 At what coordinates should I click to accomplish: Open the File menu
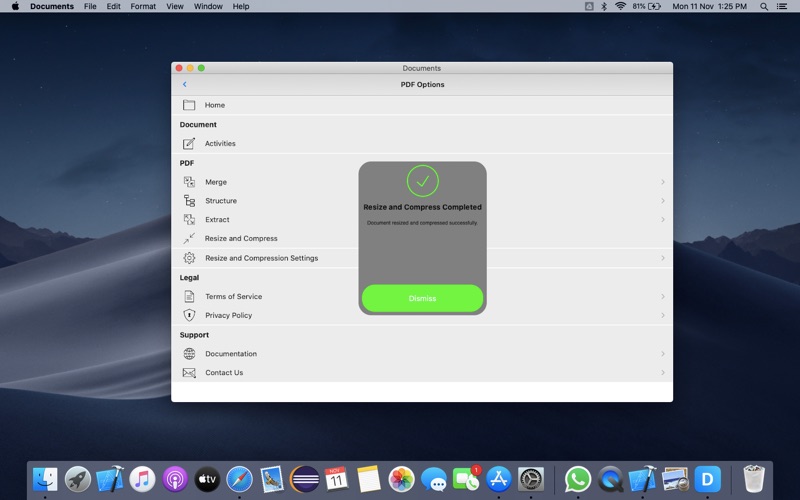pos(90,6)
